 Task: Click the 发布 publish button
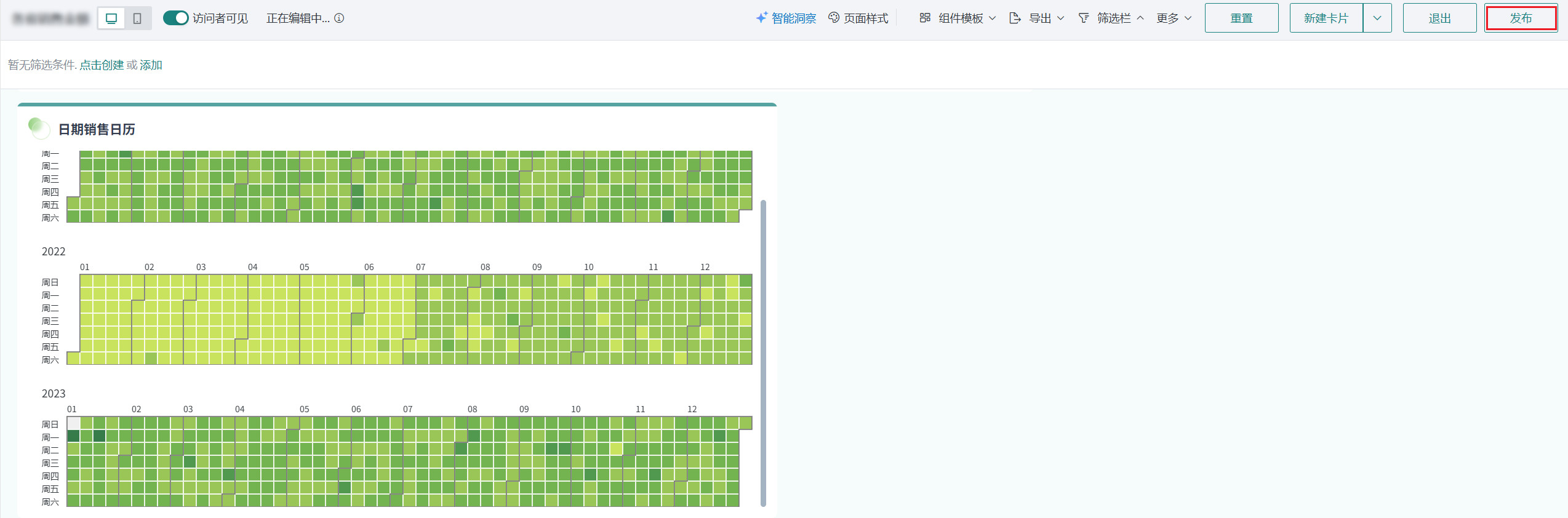1521,18
